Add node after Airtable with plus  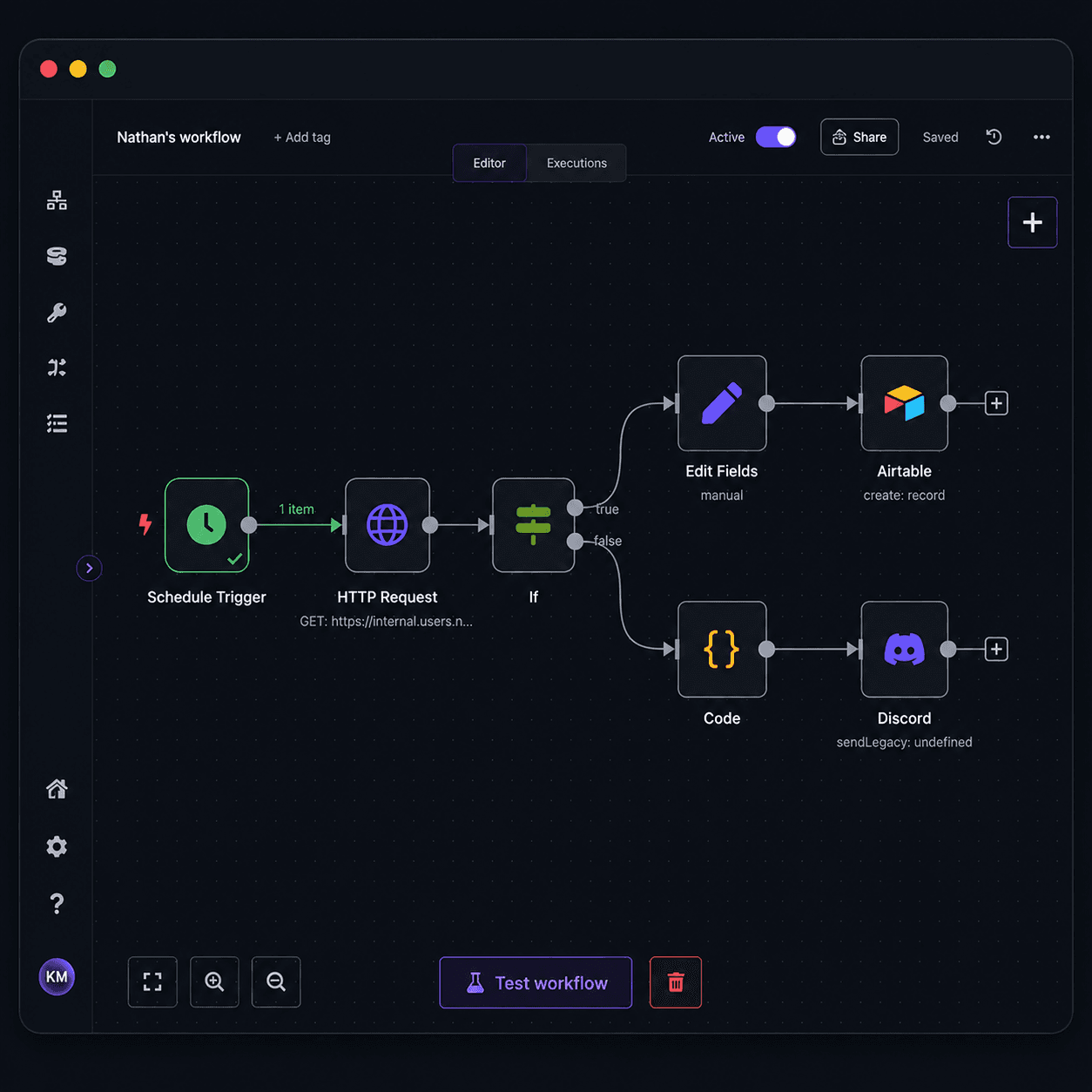click(x=996, y=403)
